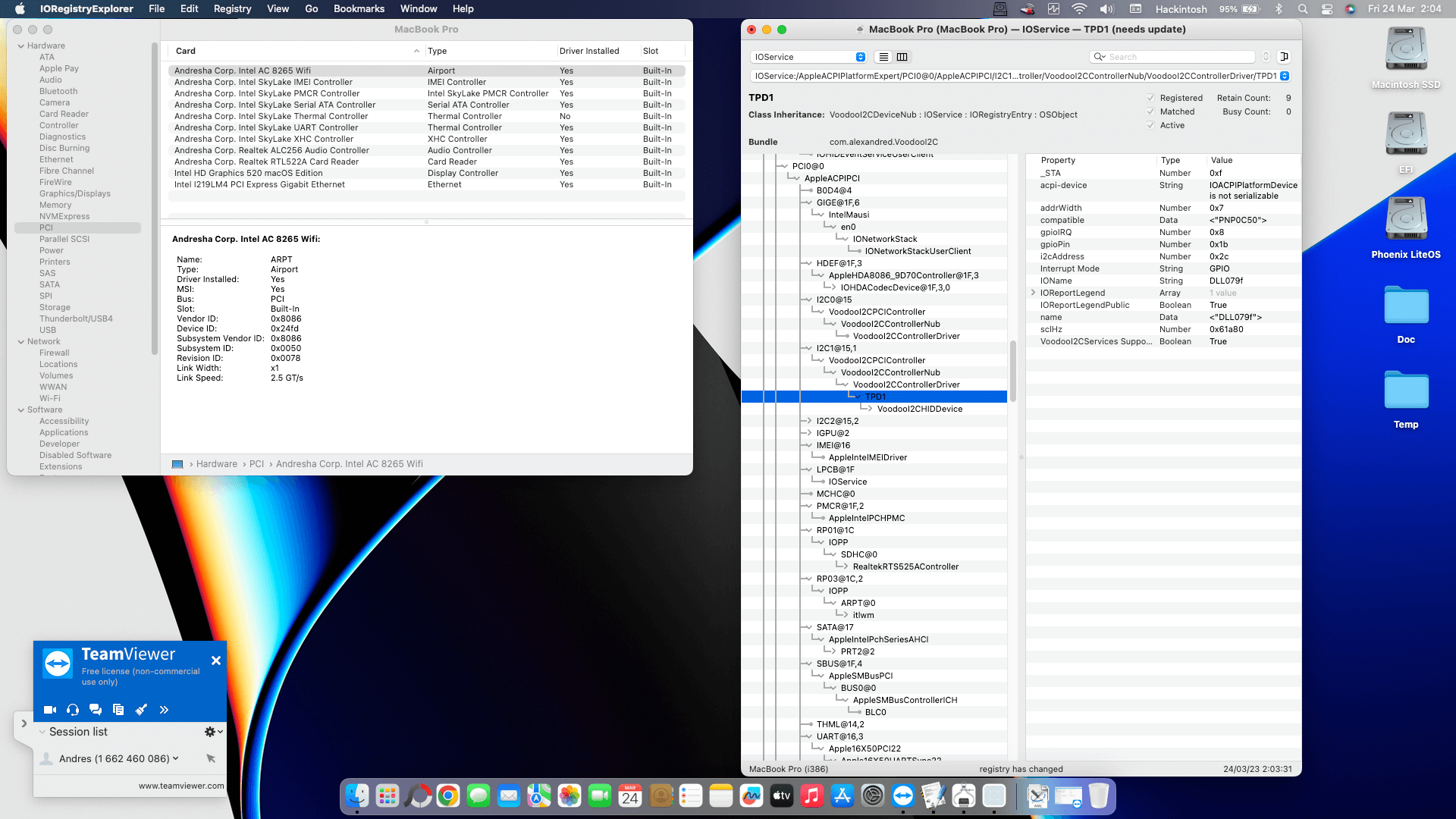Open www.teamviewer.com link
This screenshot has width=1456, height=819.
pyautogui.click(x=181, y=786)
